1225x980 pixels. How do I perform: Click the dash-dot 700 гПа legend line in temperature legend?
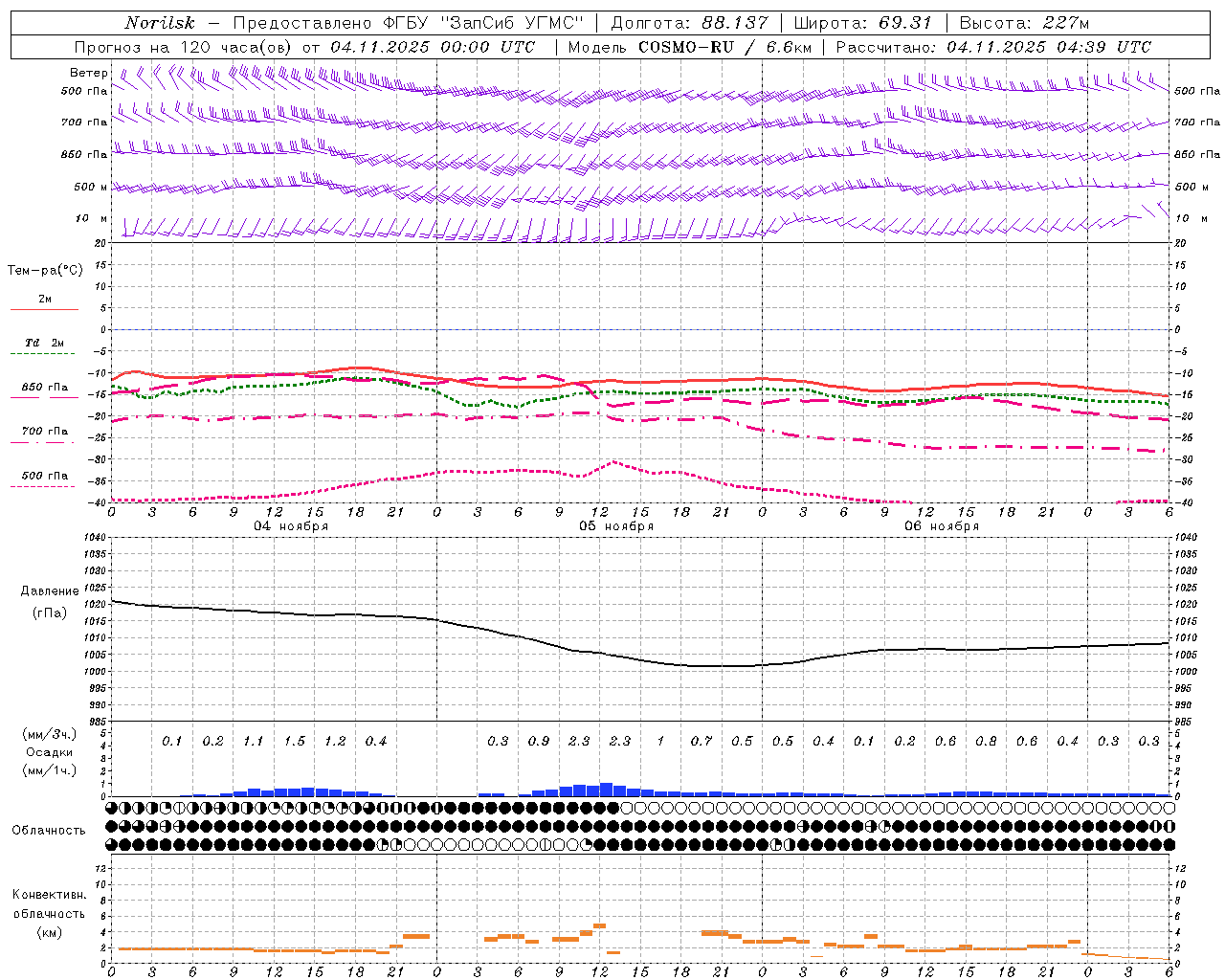tap(44, 441)
